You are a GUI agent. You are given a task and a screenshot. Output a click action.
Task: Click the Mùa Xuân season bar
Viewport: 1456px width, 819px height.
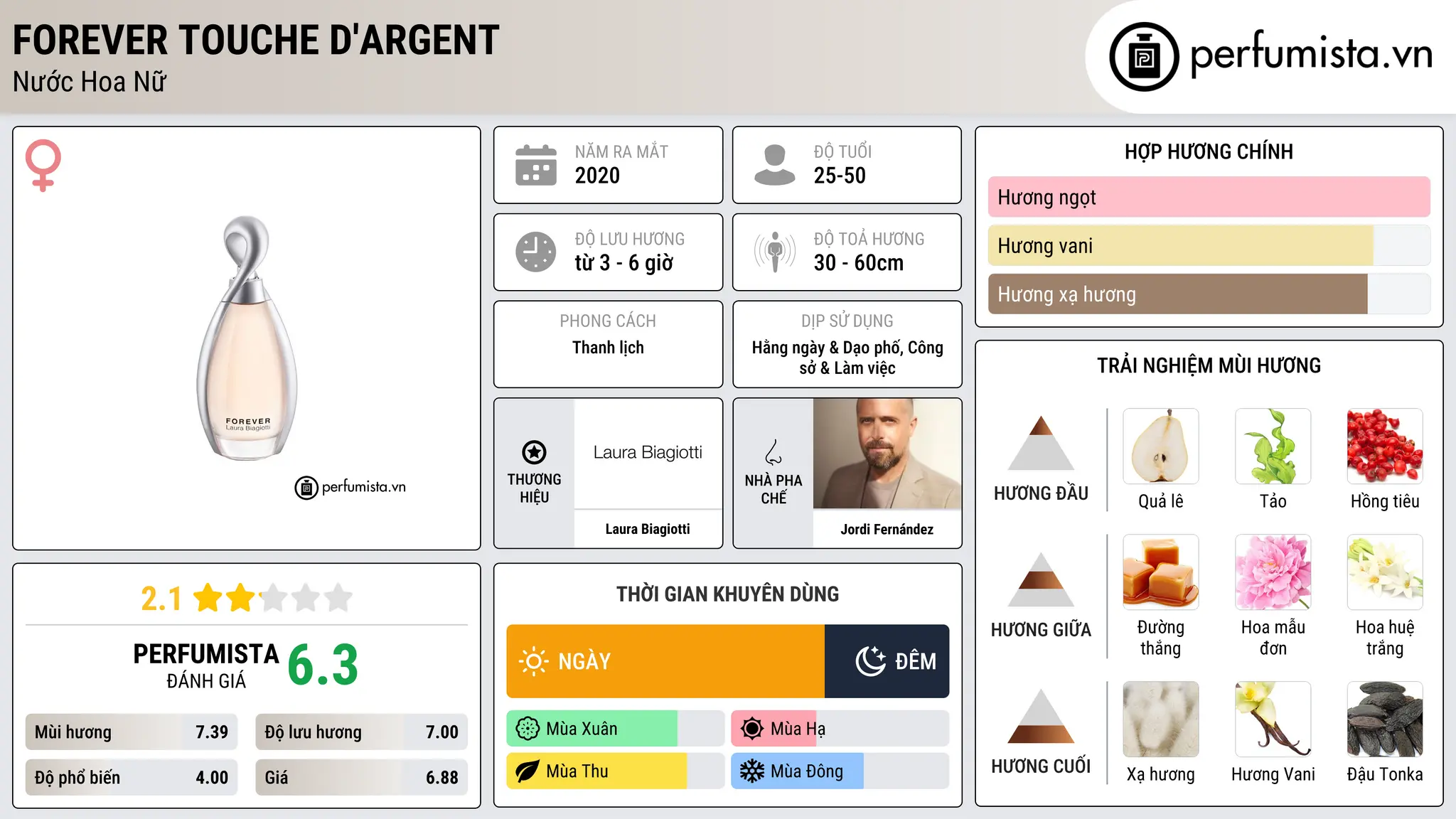[615, 729]
